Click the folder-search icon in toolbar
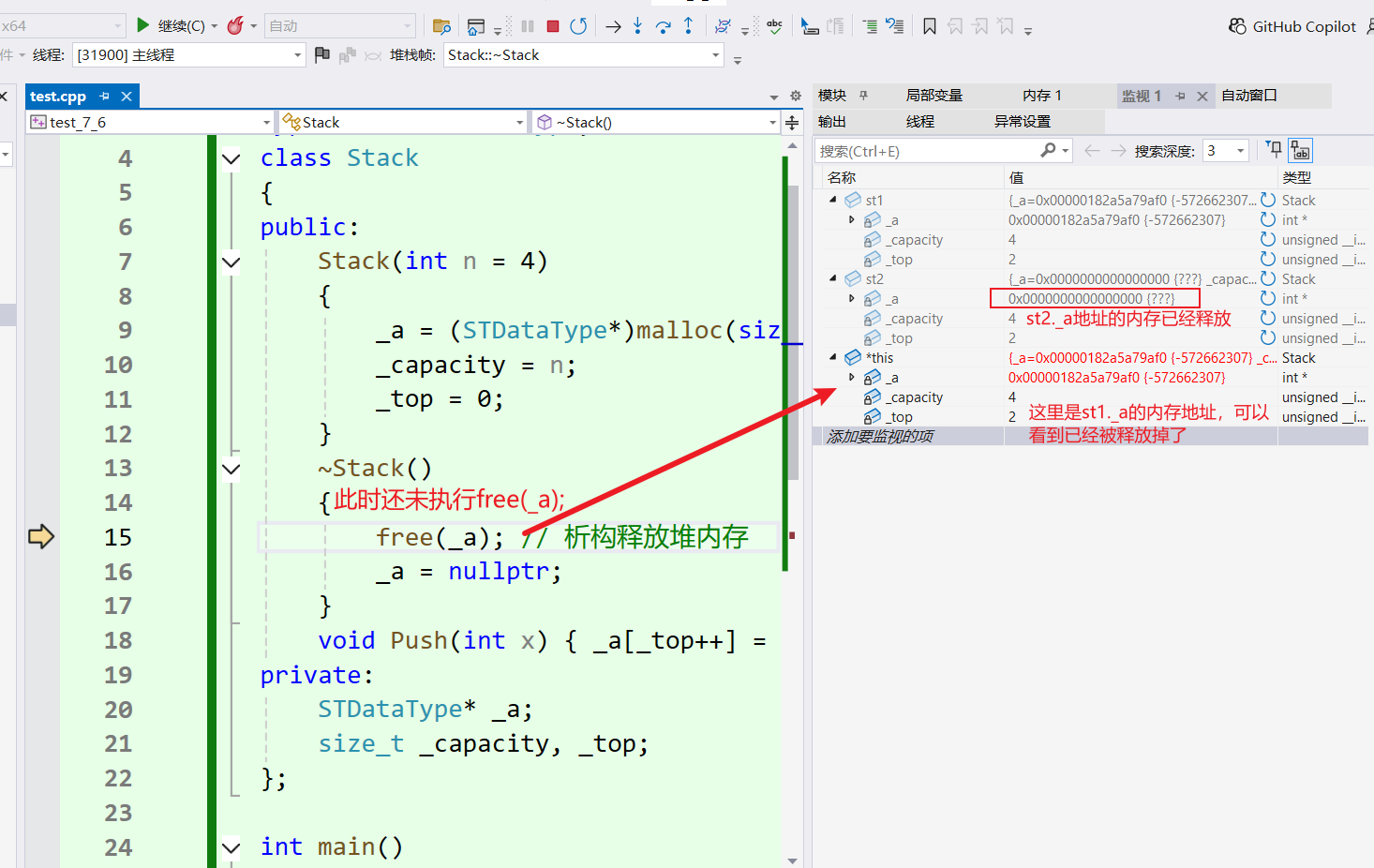Screen dimensions: 1374x868 tap(441, 26)
